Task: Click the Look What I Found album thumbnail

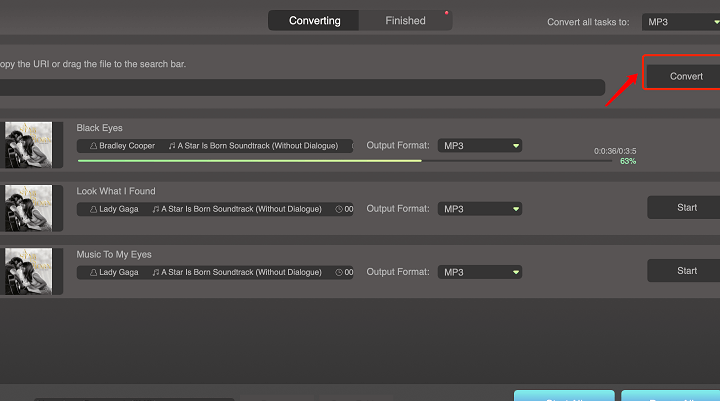Action: click(x=29, y=208)
